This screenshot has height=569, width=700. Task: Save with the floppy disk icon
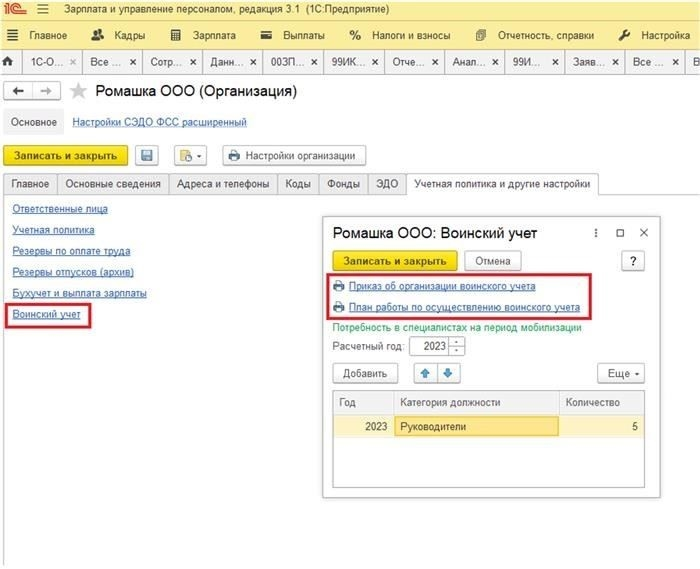point(147,155)
